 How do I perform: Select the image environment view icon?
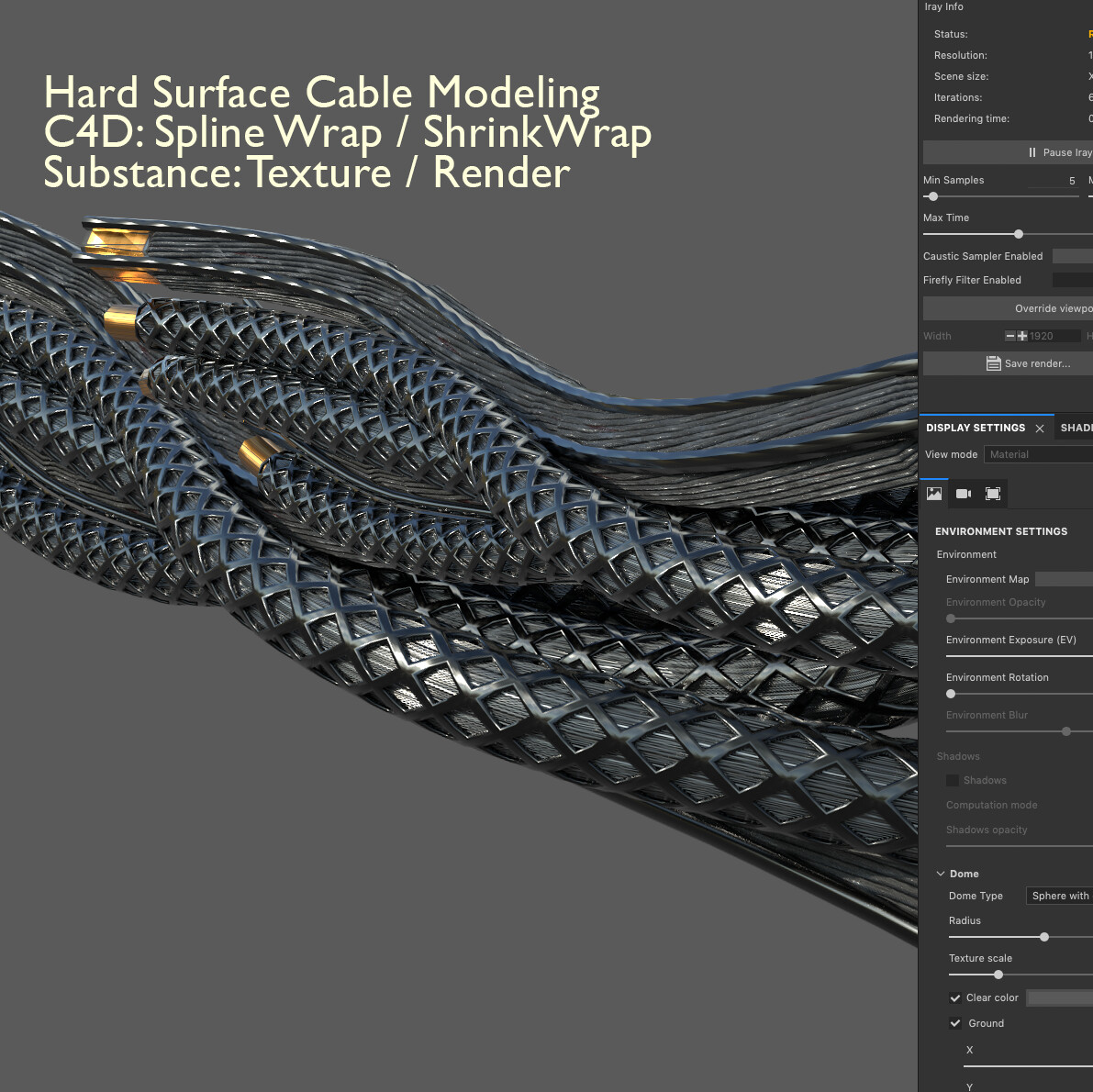[934, 493]
